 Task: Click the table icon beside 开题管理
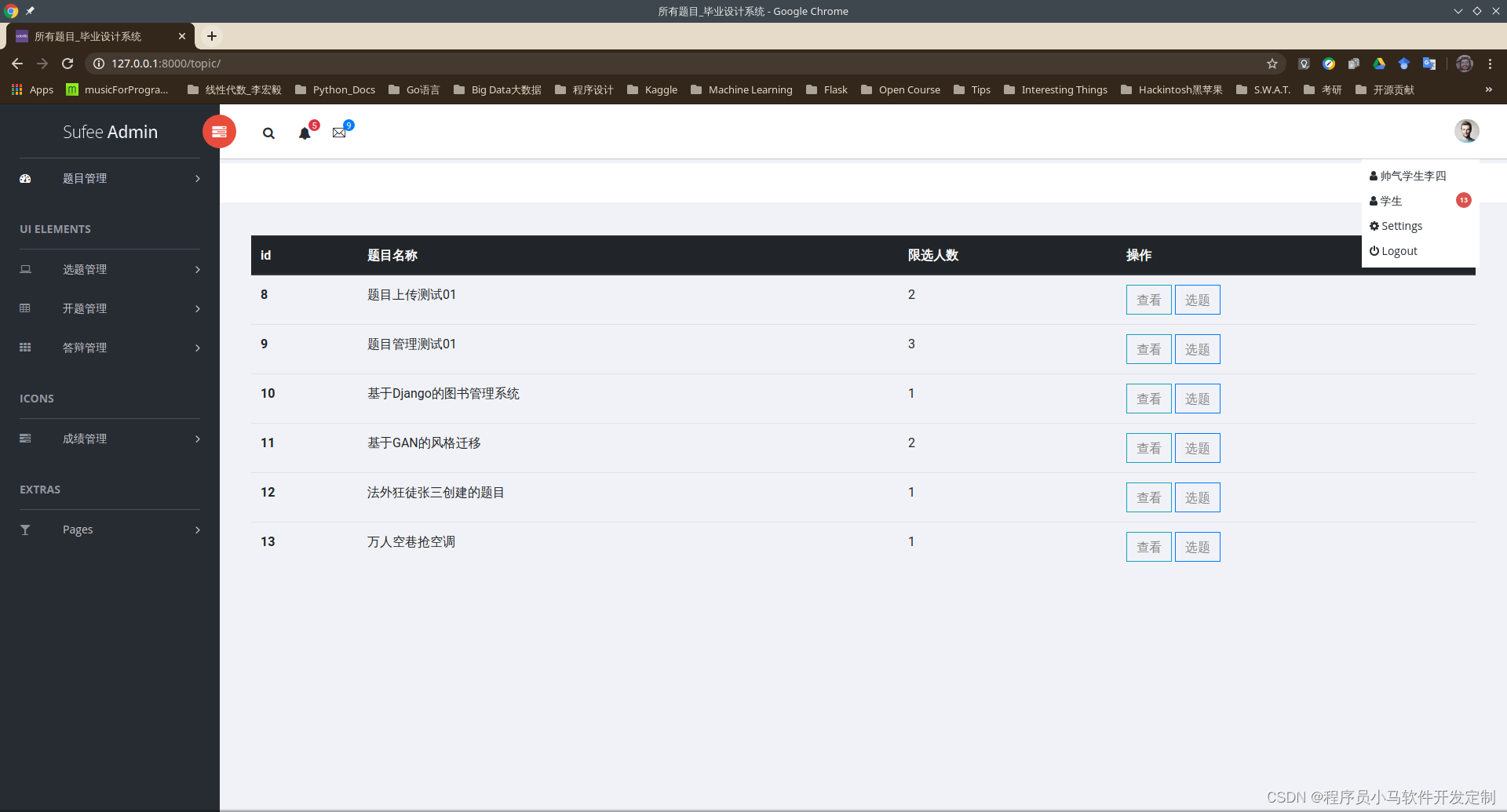25,308
